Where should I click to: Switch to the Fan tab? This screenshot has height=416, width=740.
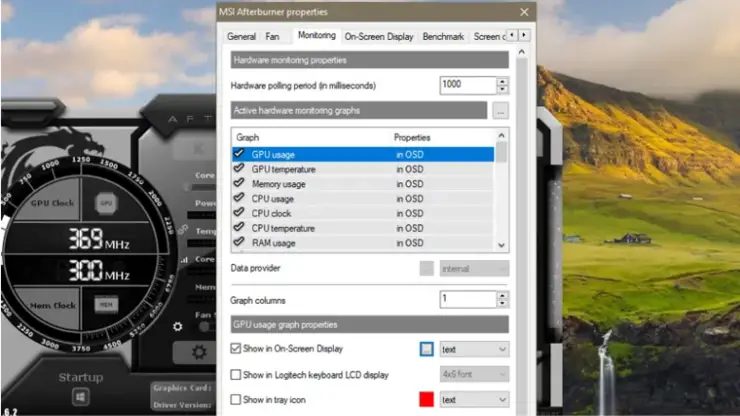pos(272,37)
